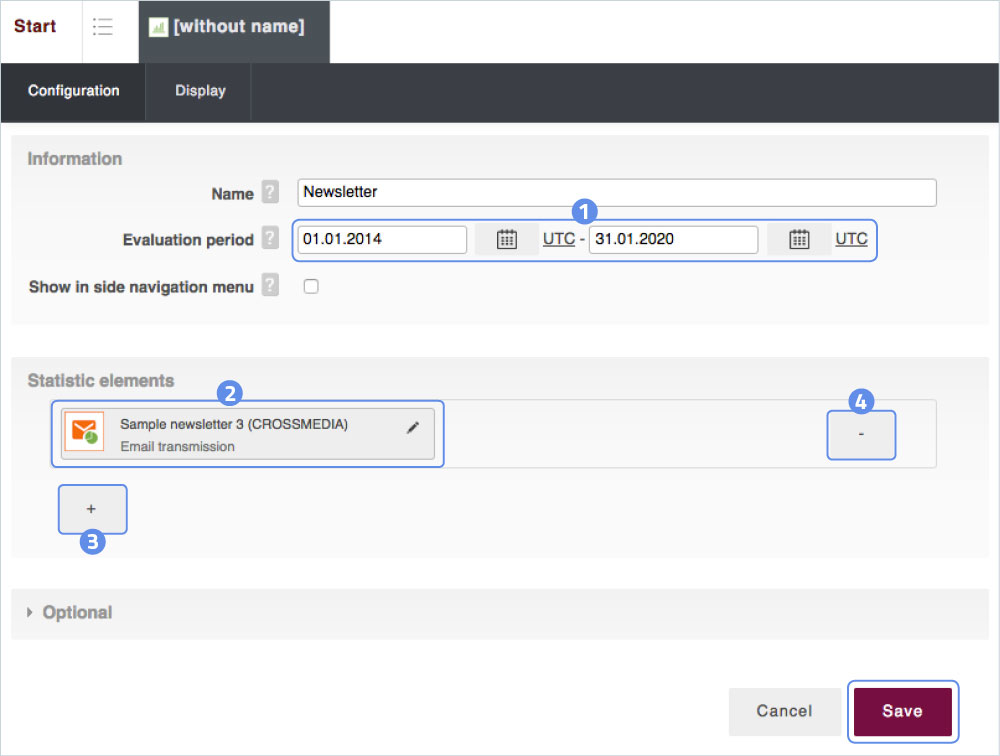The height and width of the screenshot is (756, 1000).
Task: Remove the Sample newsletter 3 element
Action: click(x=861, y=436)
